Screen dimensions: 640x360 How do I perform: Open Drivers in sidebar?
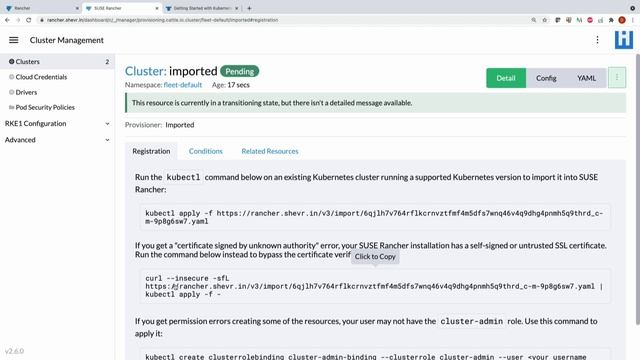(26, 92)
